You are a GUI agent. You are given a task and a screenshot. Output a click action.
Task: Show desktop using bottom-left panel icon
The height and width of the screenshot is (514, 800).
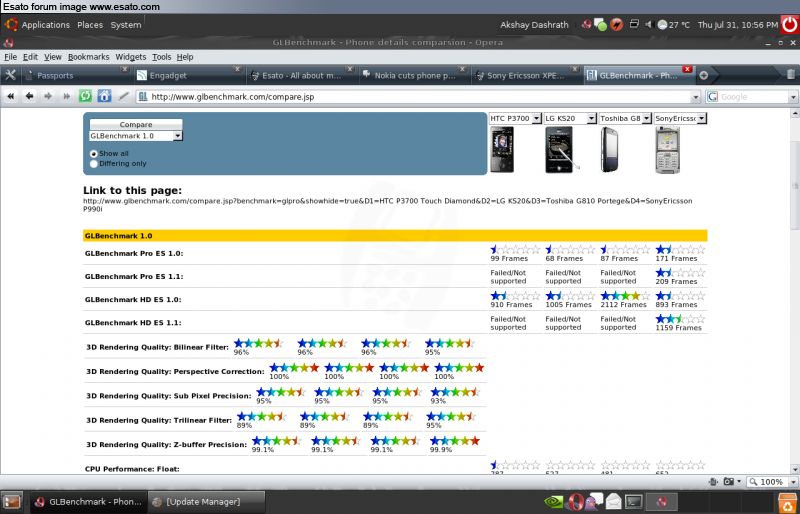12,502
